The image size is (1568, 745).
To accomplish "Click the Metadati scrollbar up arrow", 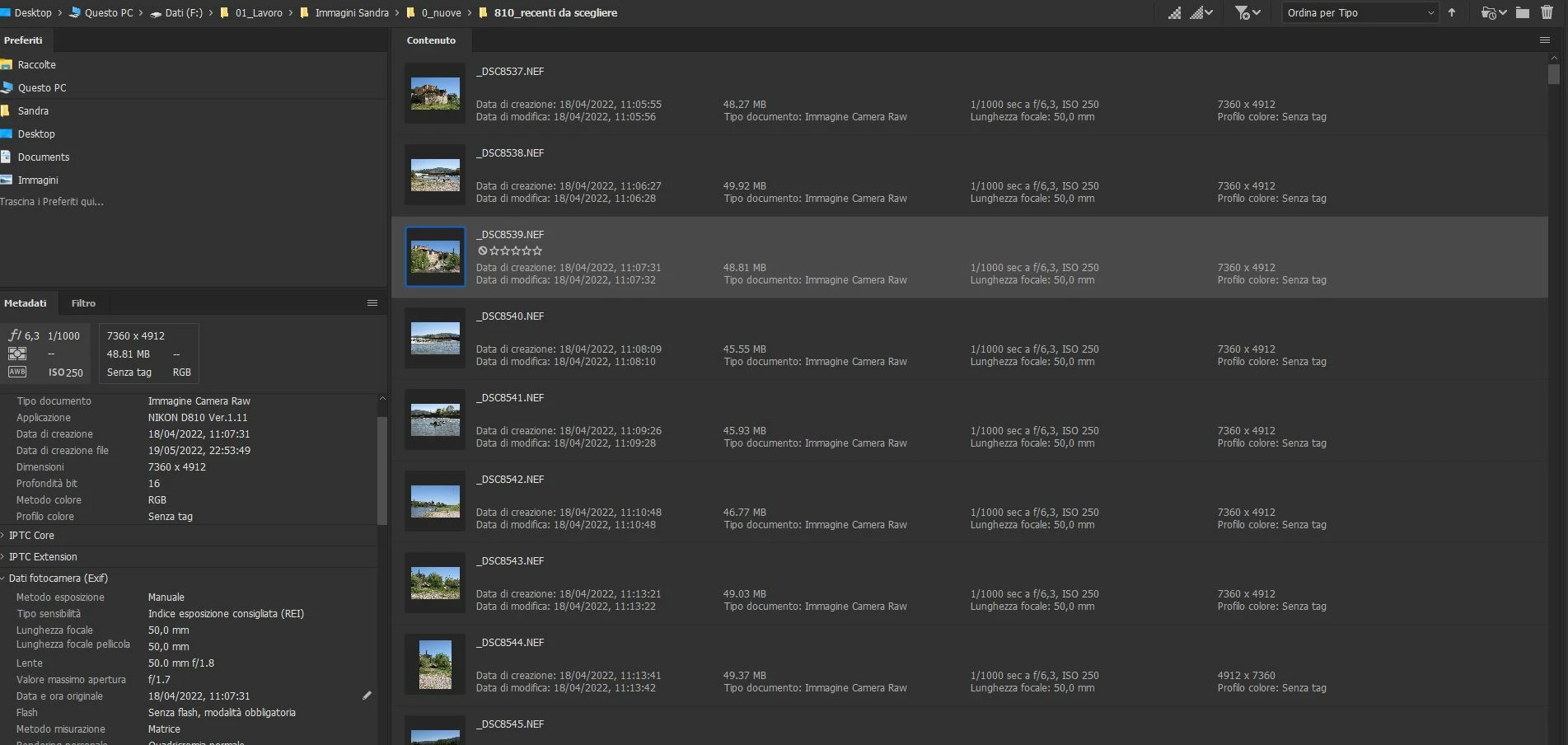I will [x=382, y=399].
